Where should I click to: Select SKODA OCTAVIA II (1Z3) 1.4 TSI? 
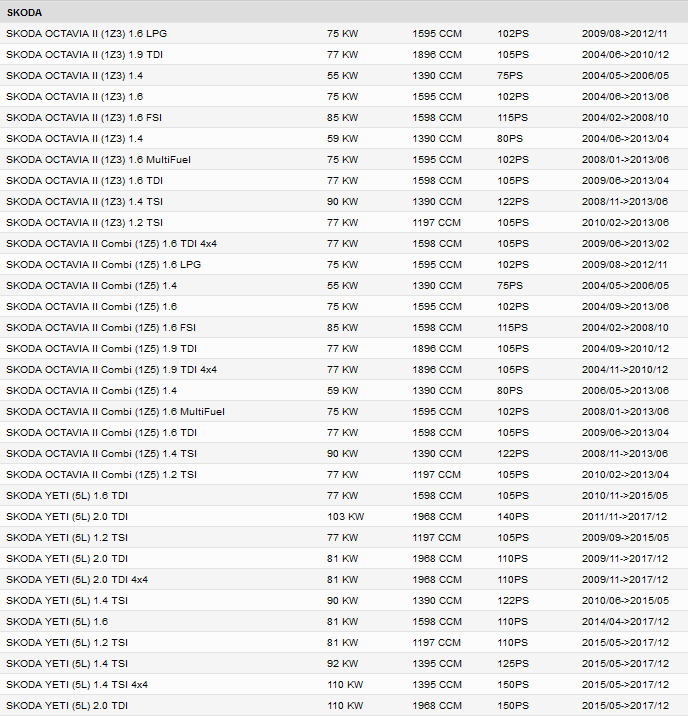(344, 202)
